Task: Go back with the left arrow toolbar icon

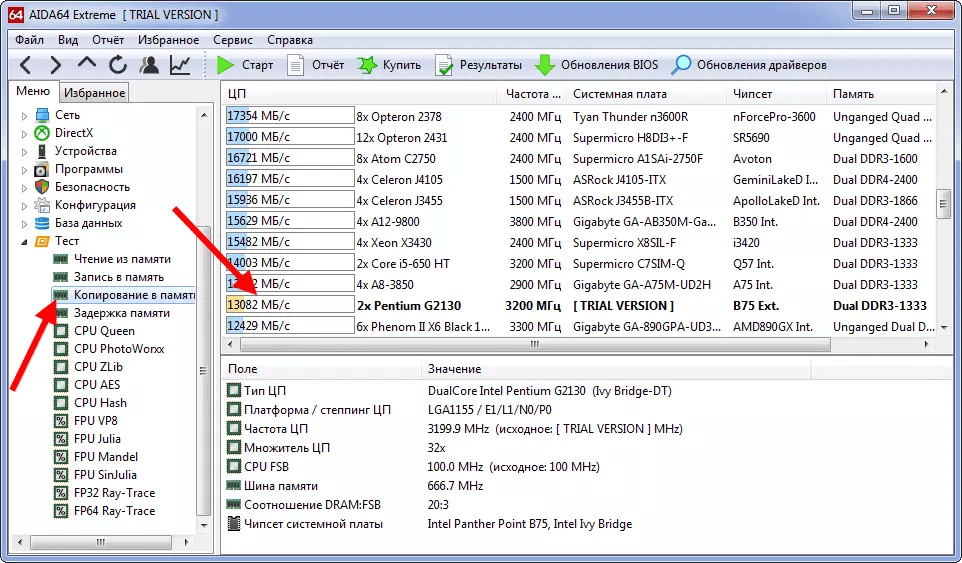Action: [25, 65]
